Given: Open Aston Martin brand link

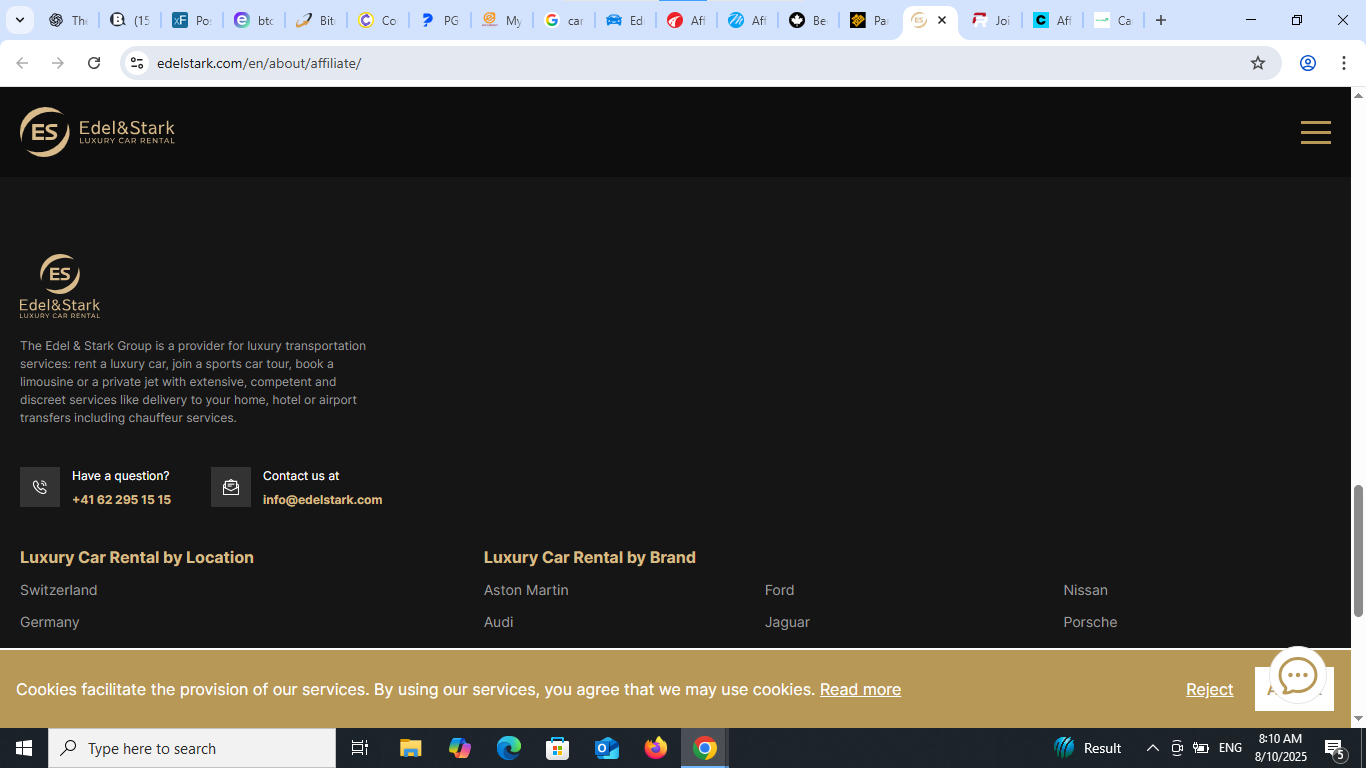Looking at the screenshot, I should pyautogui.click(x=526, y=590).
